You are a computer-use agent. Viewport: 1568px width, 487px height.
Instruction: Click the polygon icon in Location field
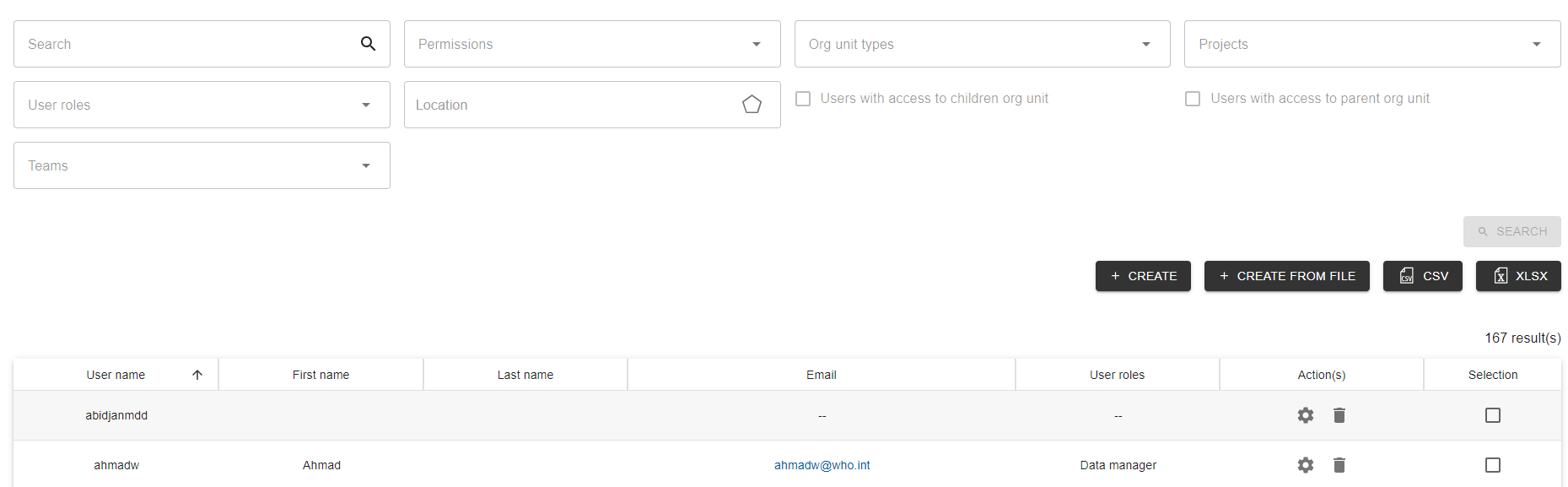click(x=752, y=105)
